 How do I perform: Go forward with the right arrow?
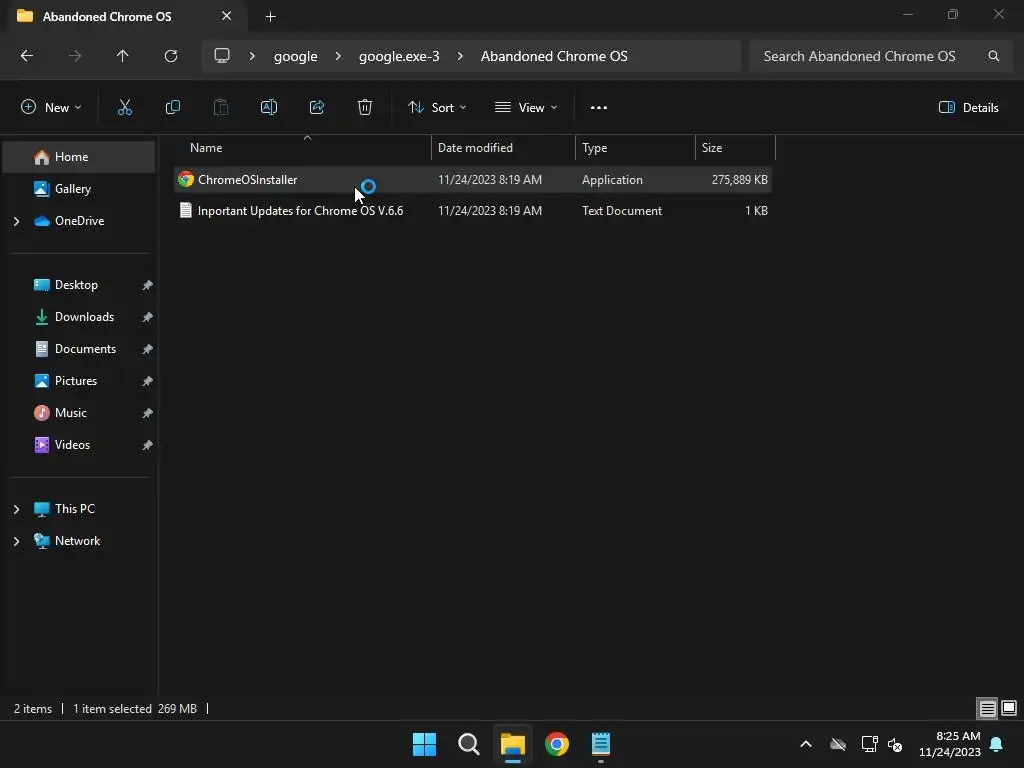[x=75, y=56]
